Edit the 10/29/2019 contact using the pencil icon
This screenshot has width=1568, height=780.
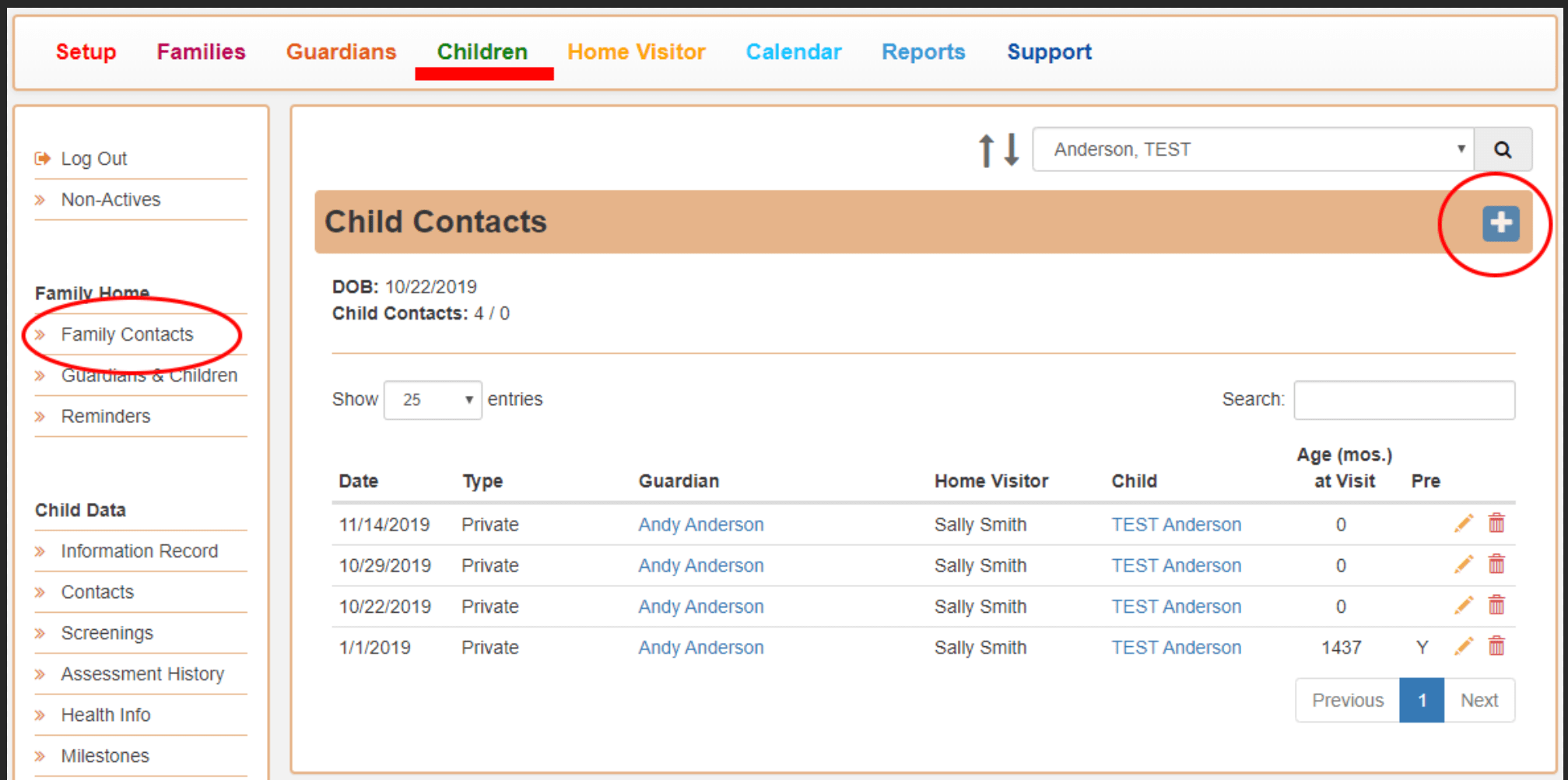tap(1464, 565)
